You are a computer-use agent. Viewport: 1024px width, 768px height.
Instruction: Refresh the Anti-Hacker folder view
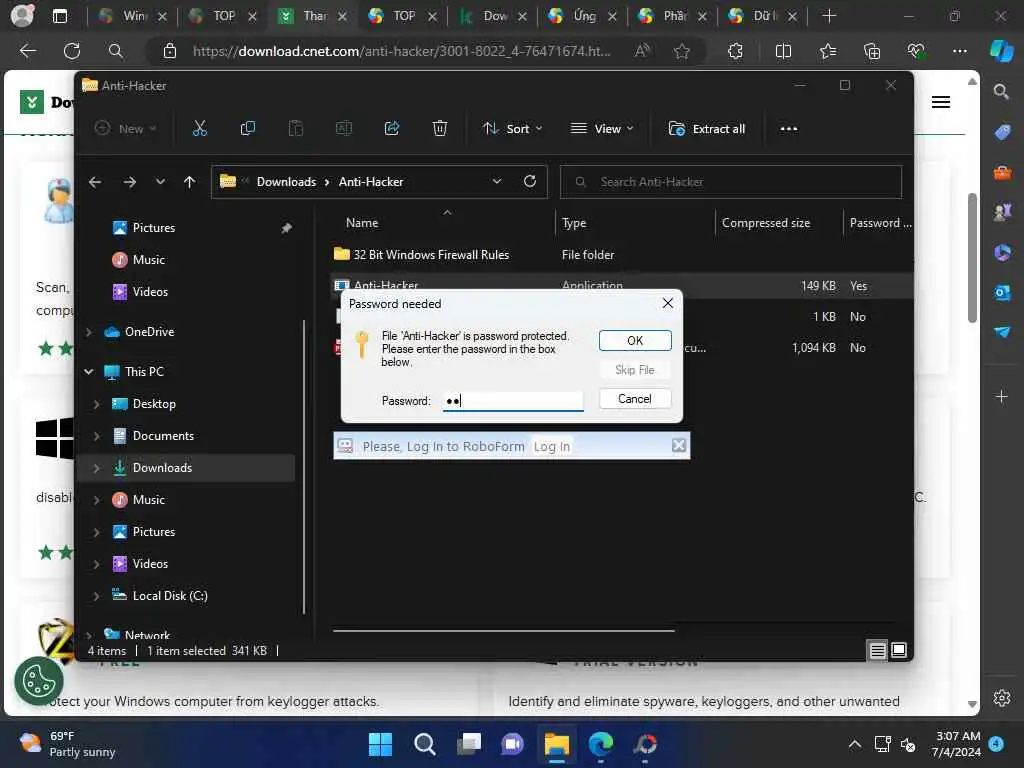[x=530, y=182]
